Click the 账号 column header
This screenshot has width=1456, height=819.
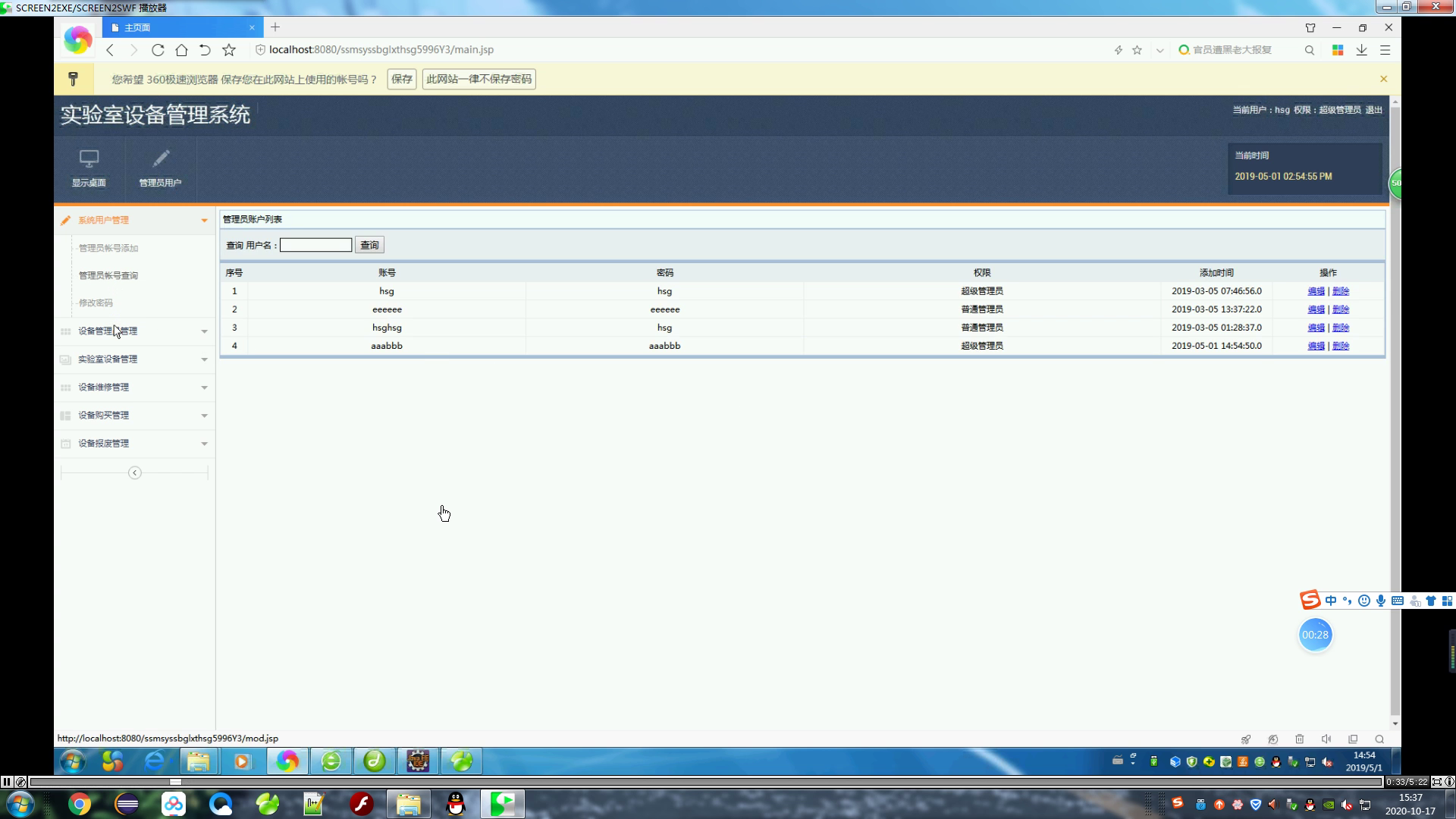click(x=387, y=273)
